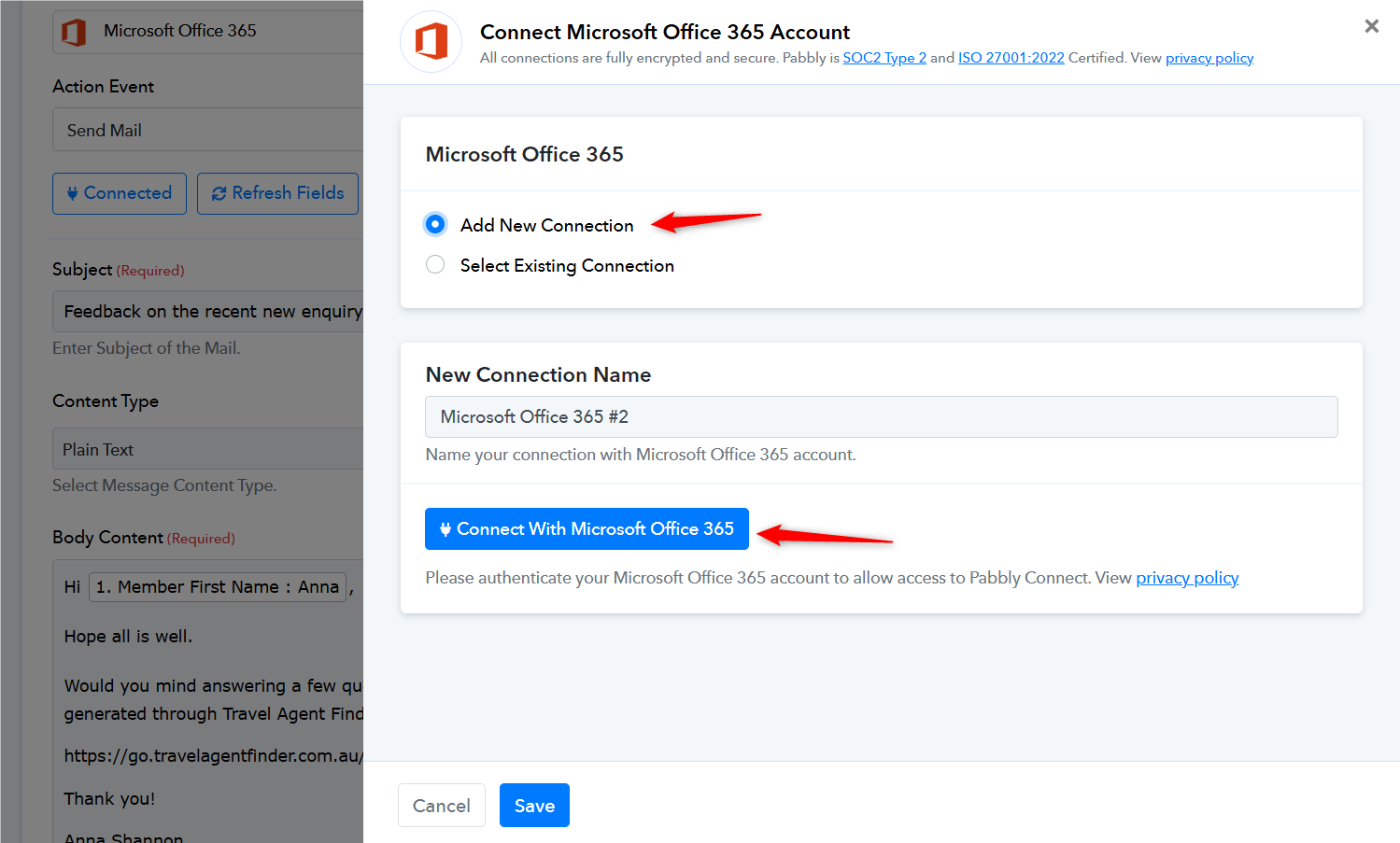Click Connect With Microsoft Office 365 button
The width and height of the screenshot is (1400, 843).
click(x=587, y=528)
